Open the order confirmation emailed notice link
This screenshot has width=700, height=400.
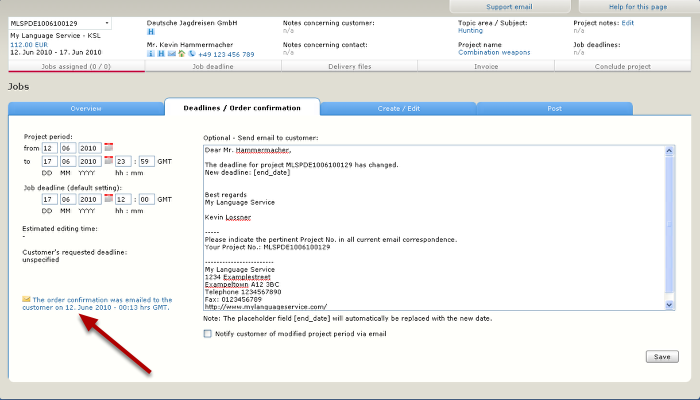coord(97,304)
